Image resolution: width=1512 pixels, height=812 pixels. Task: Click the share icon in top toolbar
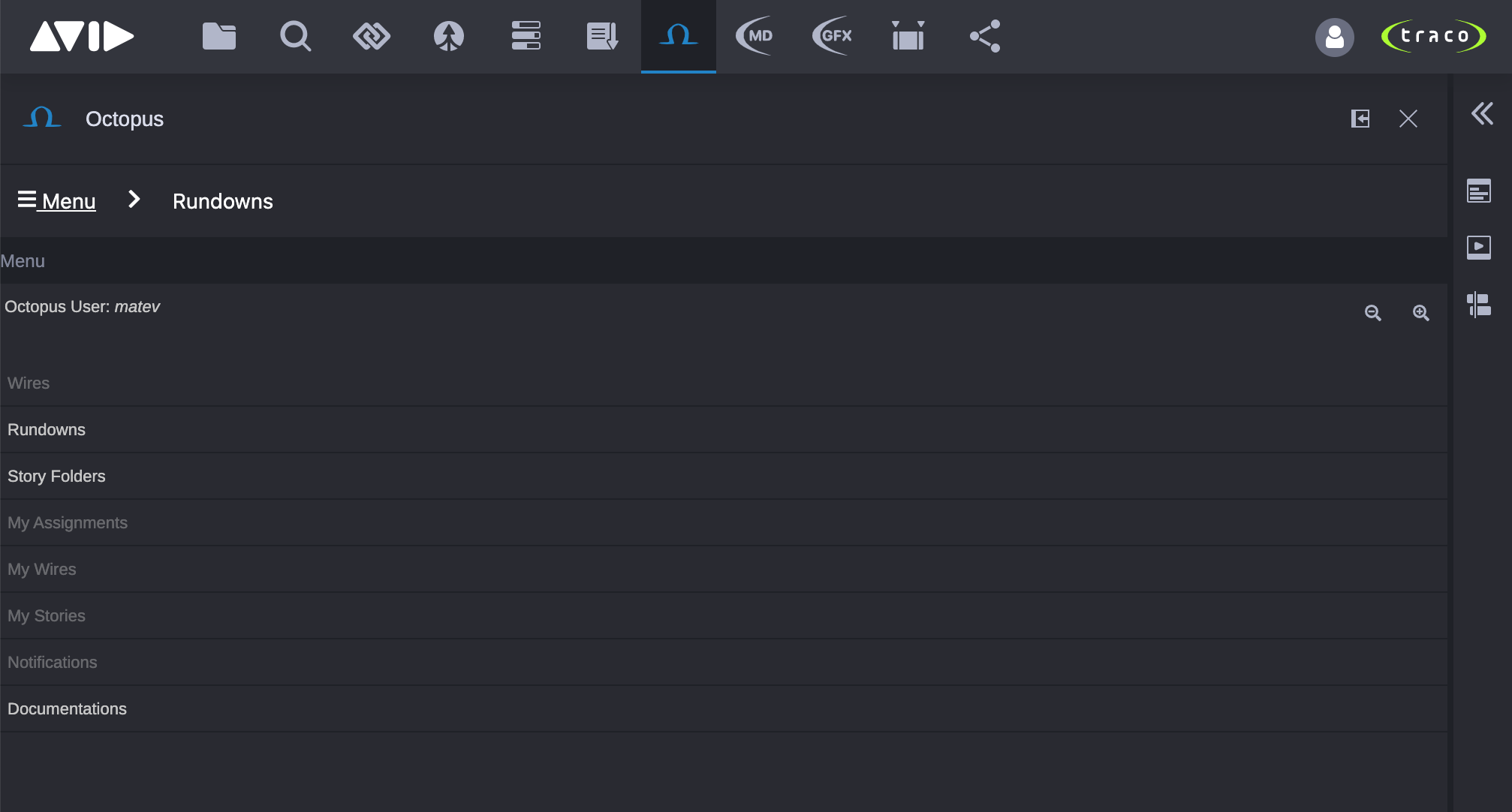[985, 36]
